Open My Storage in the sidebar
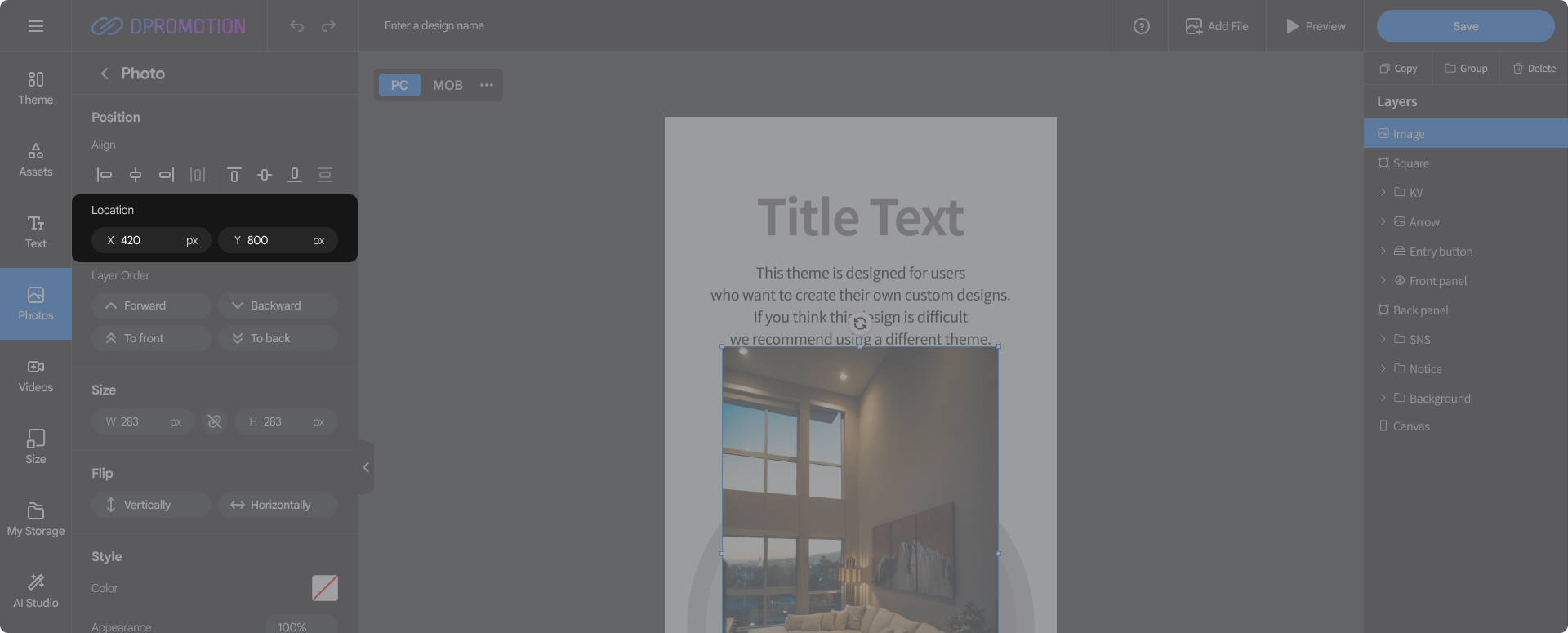 36,519
